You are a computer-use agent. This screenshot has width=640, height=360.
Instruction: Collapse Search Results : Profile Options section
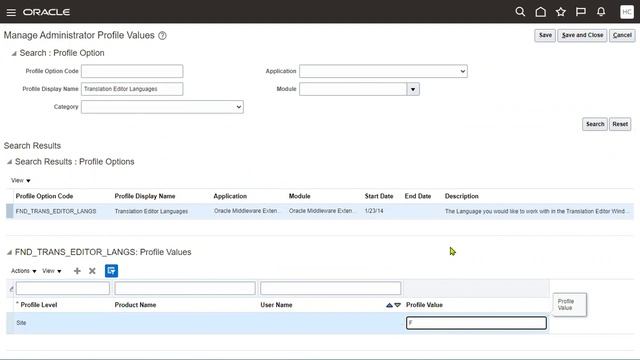tap(9, 162)
